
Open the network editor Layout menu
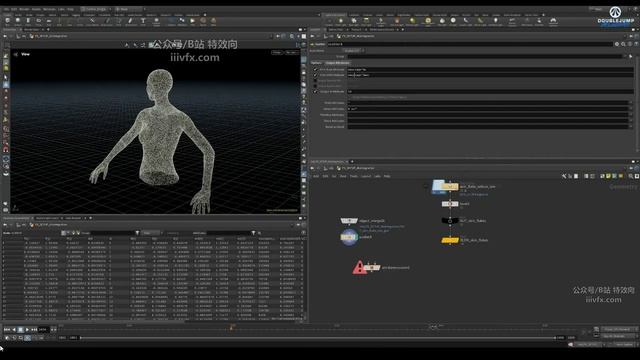366,176
